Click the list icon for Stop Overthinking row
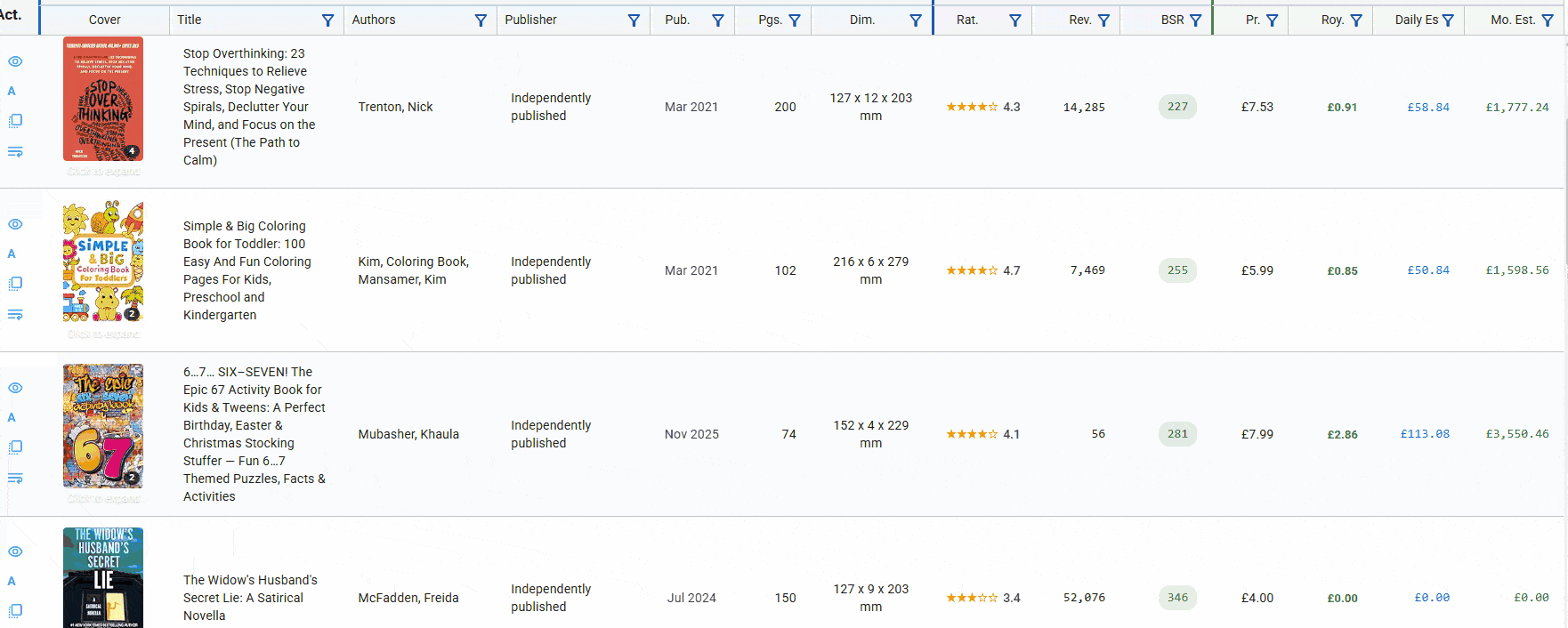1568x628 pixels. pyautogui.click(x=15, y=151)
